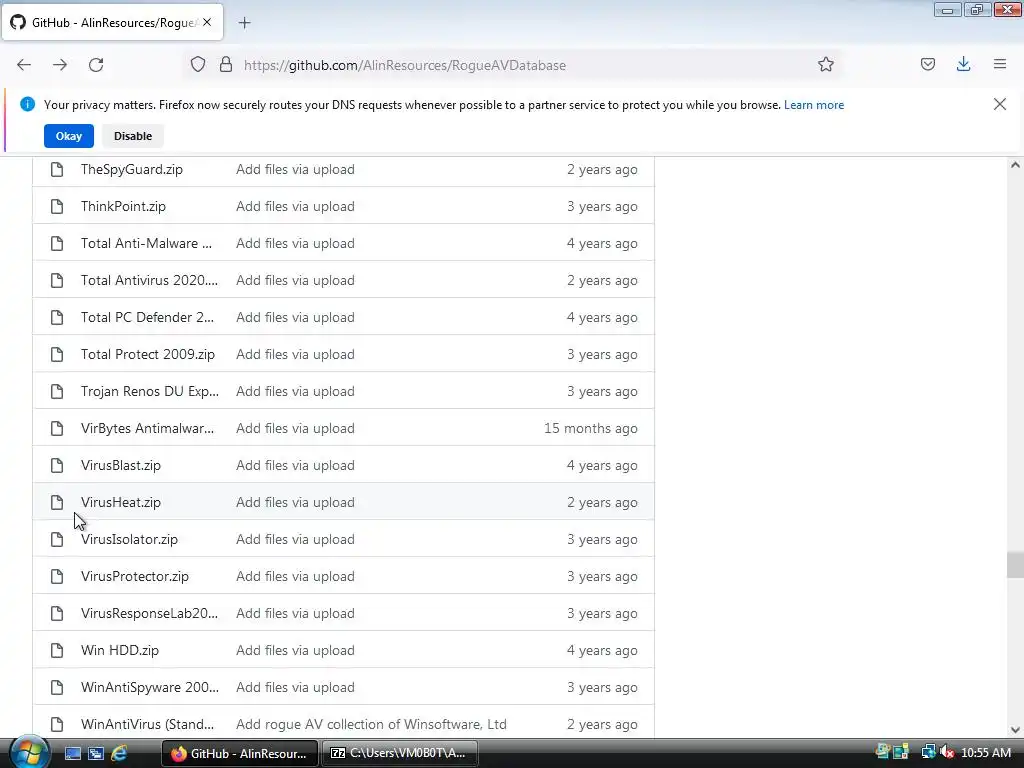1024x768 pixels.
Task: Reload the current GitHub page
Action: tap(96, 65)
